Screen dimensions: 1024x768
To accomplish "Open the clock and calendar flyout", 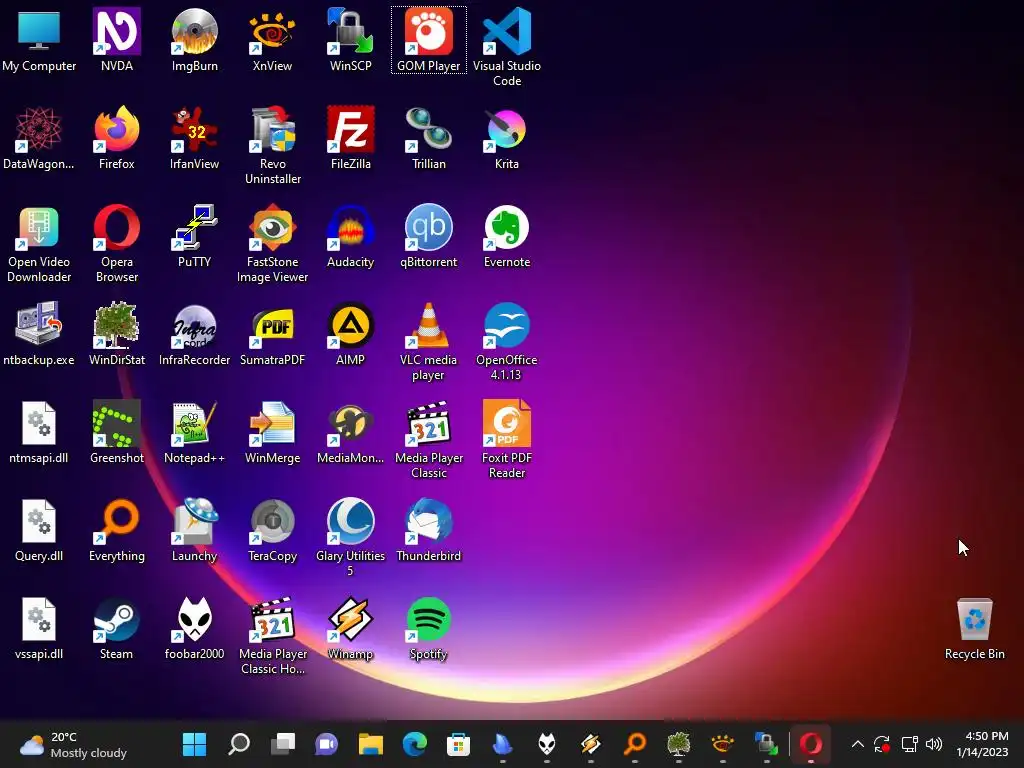I will [983, 744].
